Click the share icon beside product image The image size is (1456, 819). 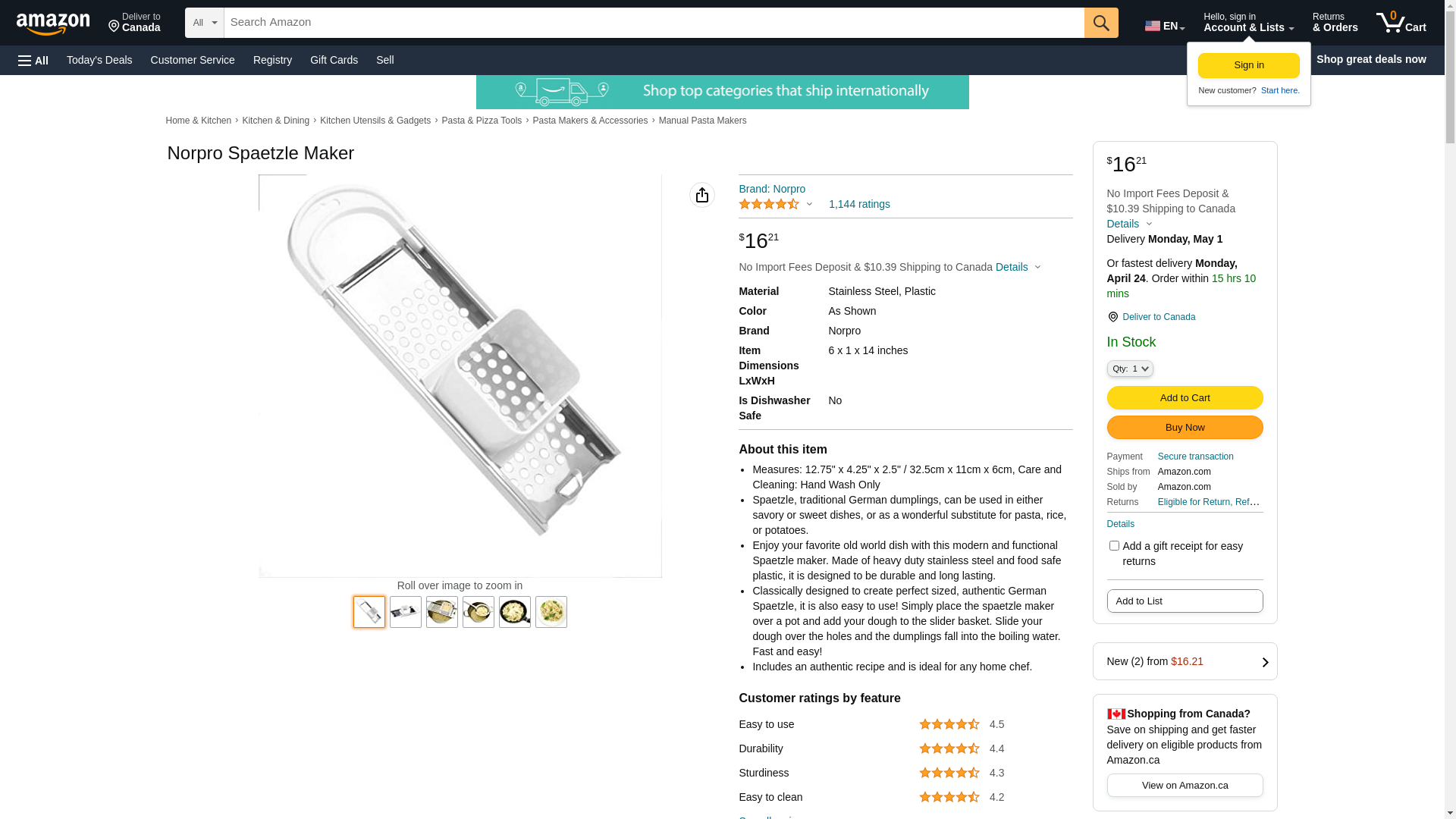(x=702, y=195)
